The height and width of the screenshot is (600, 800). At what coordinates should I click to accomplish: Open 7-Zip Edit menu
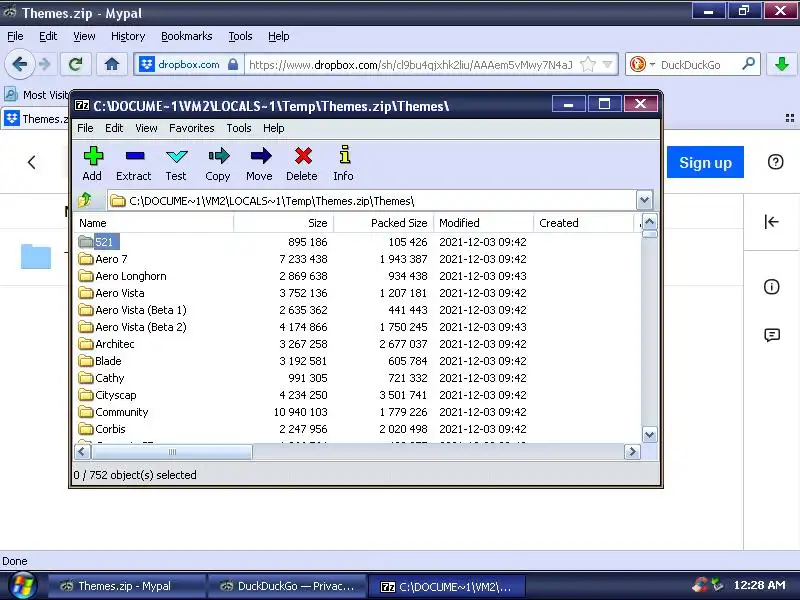114,128
